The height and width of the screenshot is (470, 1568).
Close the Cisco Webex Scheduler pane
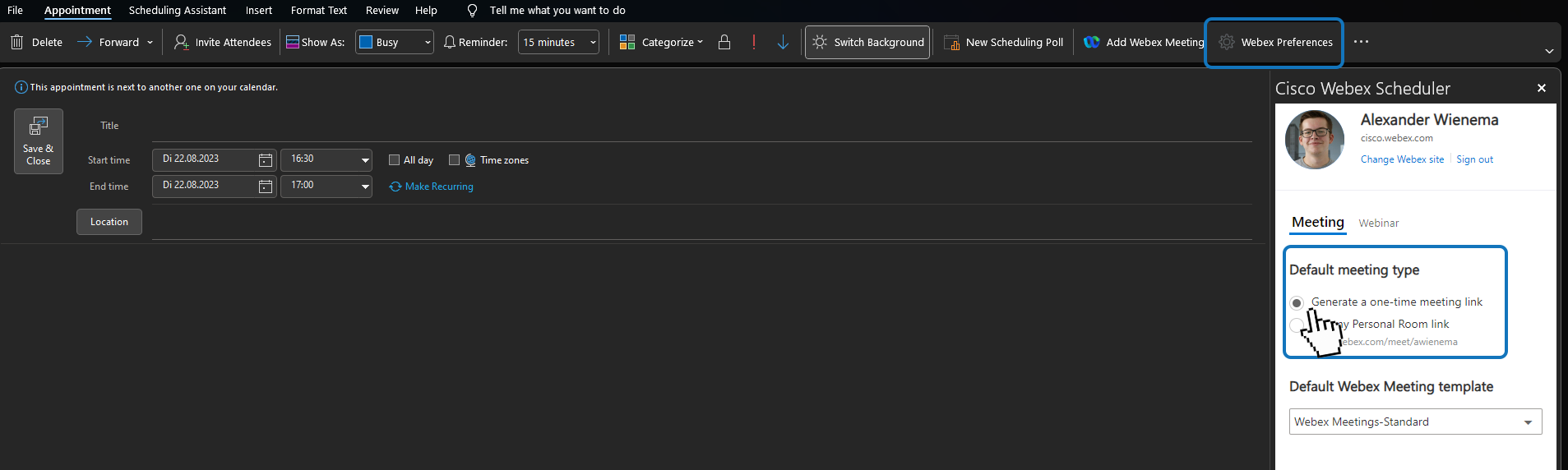(x=1542, y=88)
